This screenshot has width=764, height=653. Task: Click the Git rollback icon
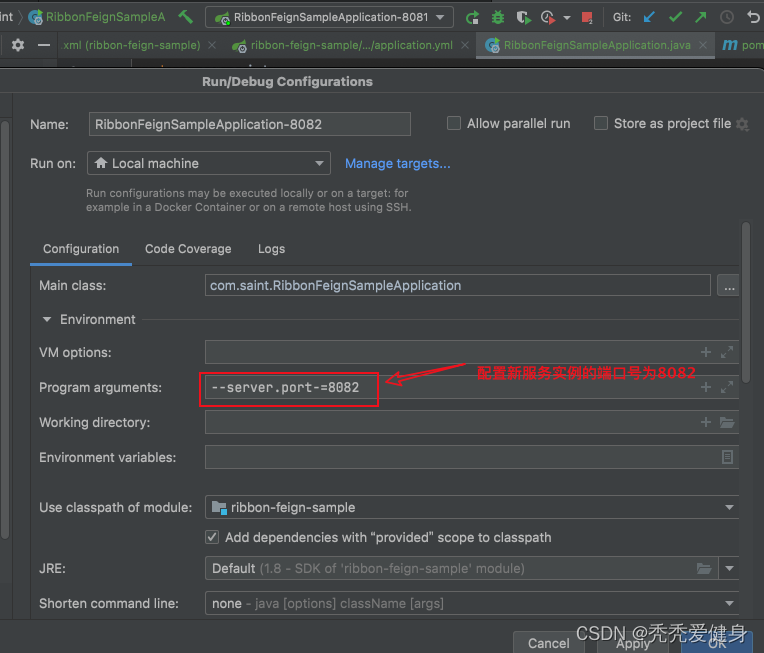pyautogui.click(x=753, y=18)
